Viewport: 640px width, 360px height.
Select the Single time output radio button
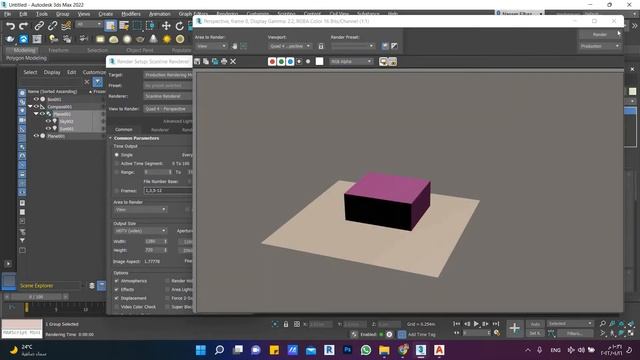[117, 155]
